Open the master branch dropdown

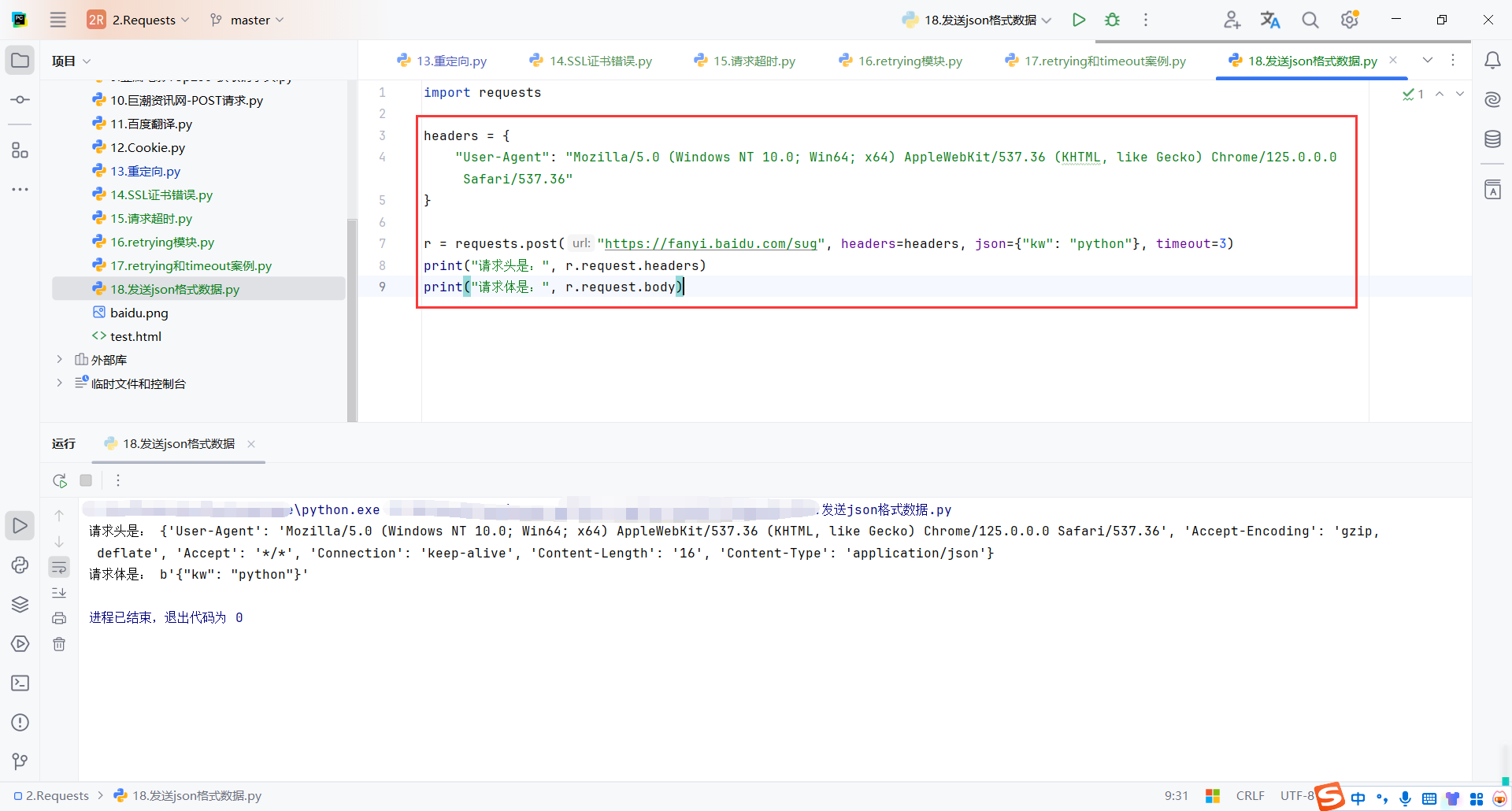tap(247, 20)
